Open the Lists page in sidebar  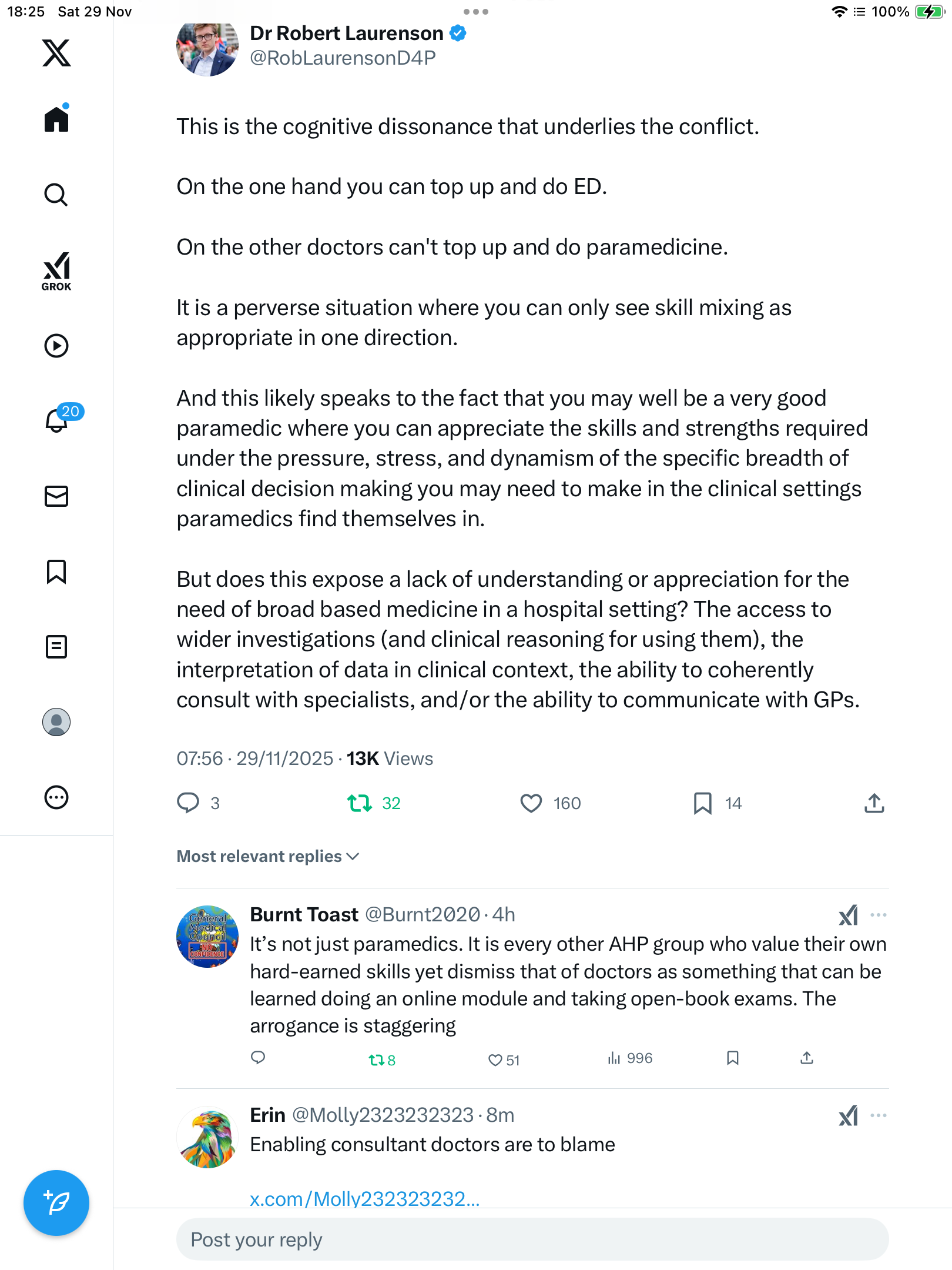(56, 647)
